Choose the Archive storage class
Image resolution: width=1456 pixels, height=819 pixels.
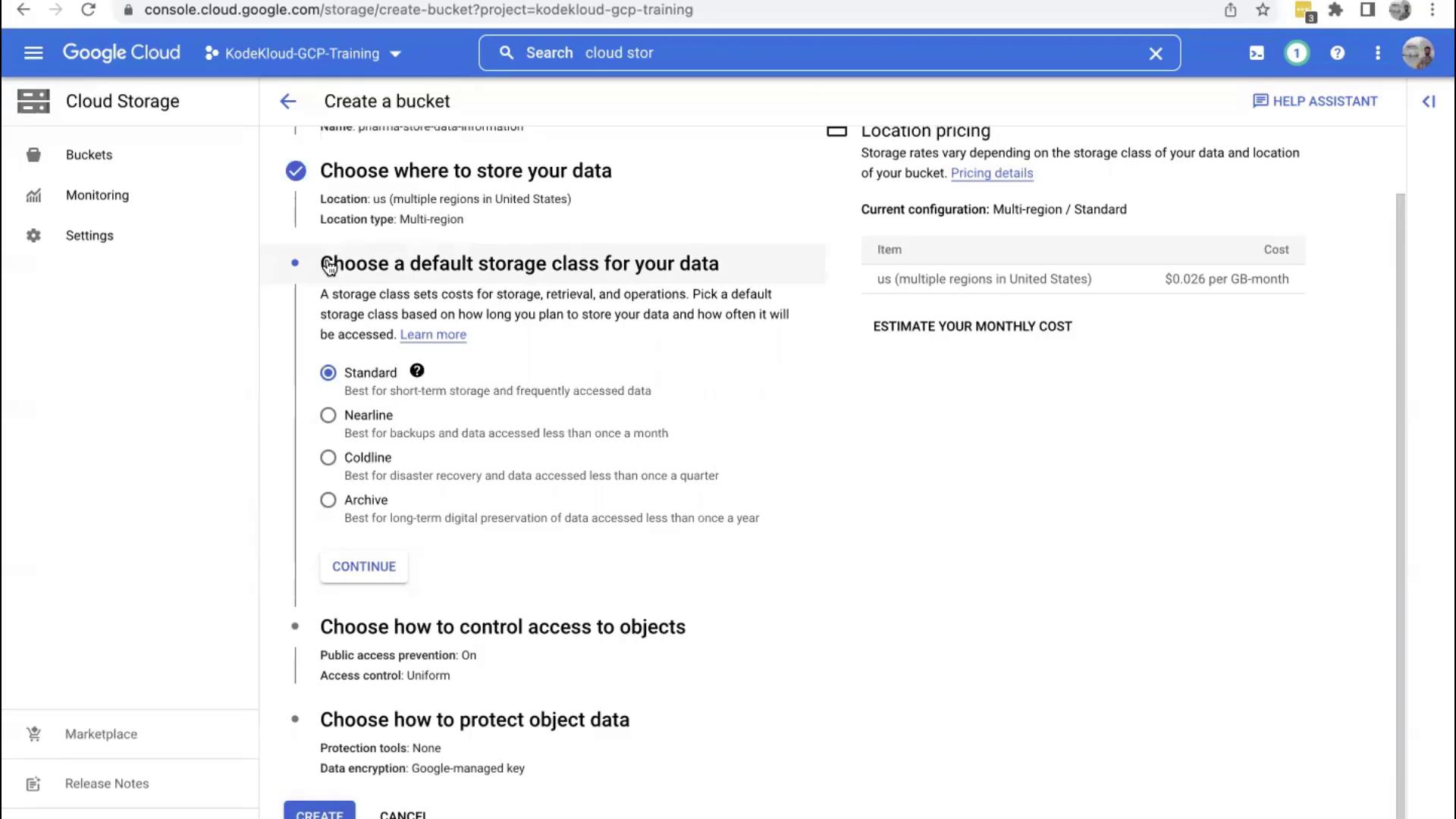pyautogui.click(x=328, y=500)
